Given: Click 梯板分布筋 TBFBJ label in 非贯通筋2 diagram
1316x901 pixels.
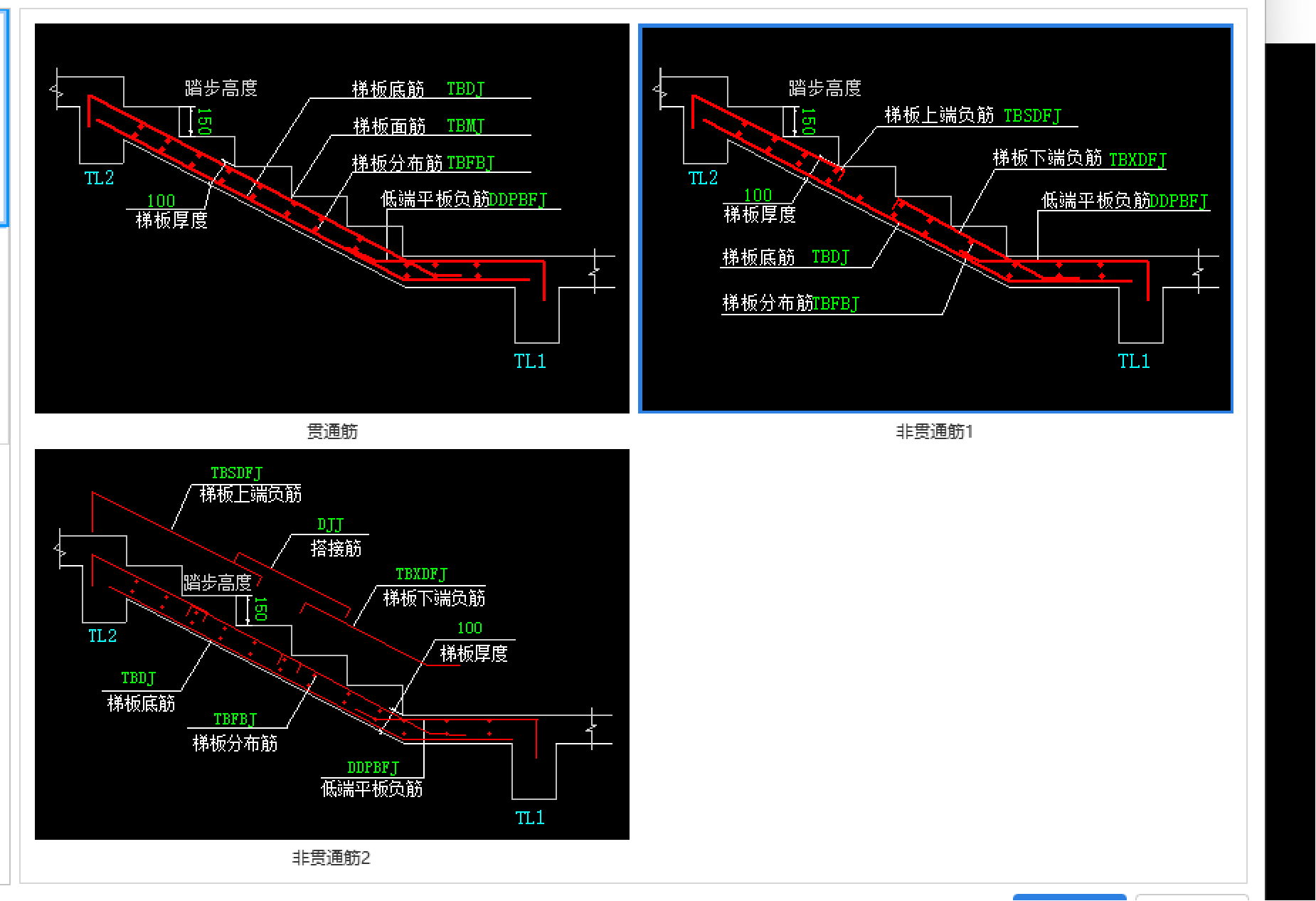Looking at the screenshot, I should pyautogui.click(x=235, y=732).
